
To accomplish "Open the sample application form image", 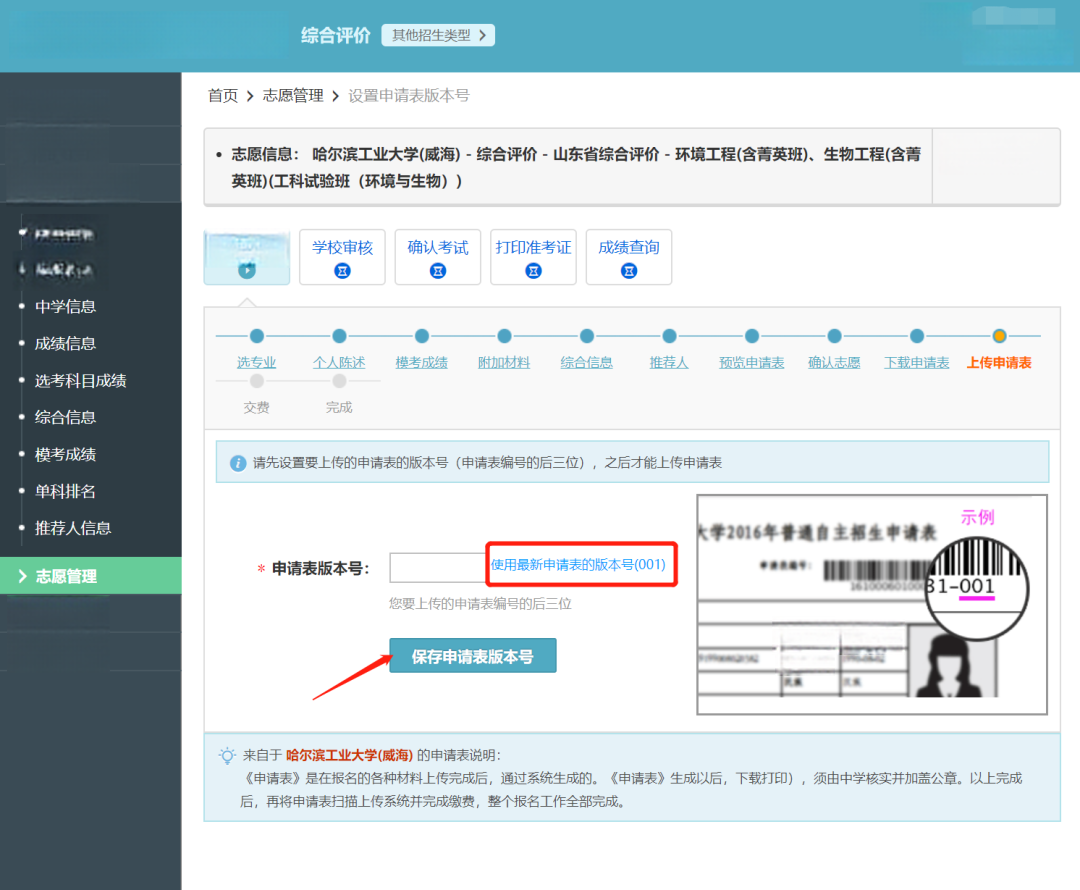I will 872,604.
